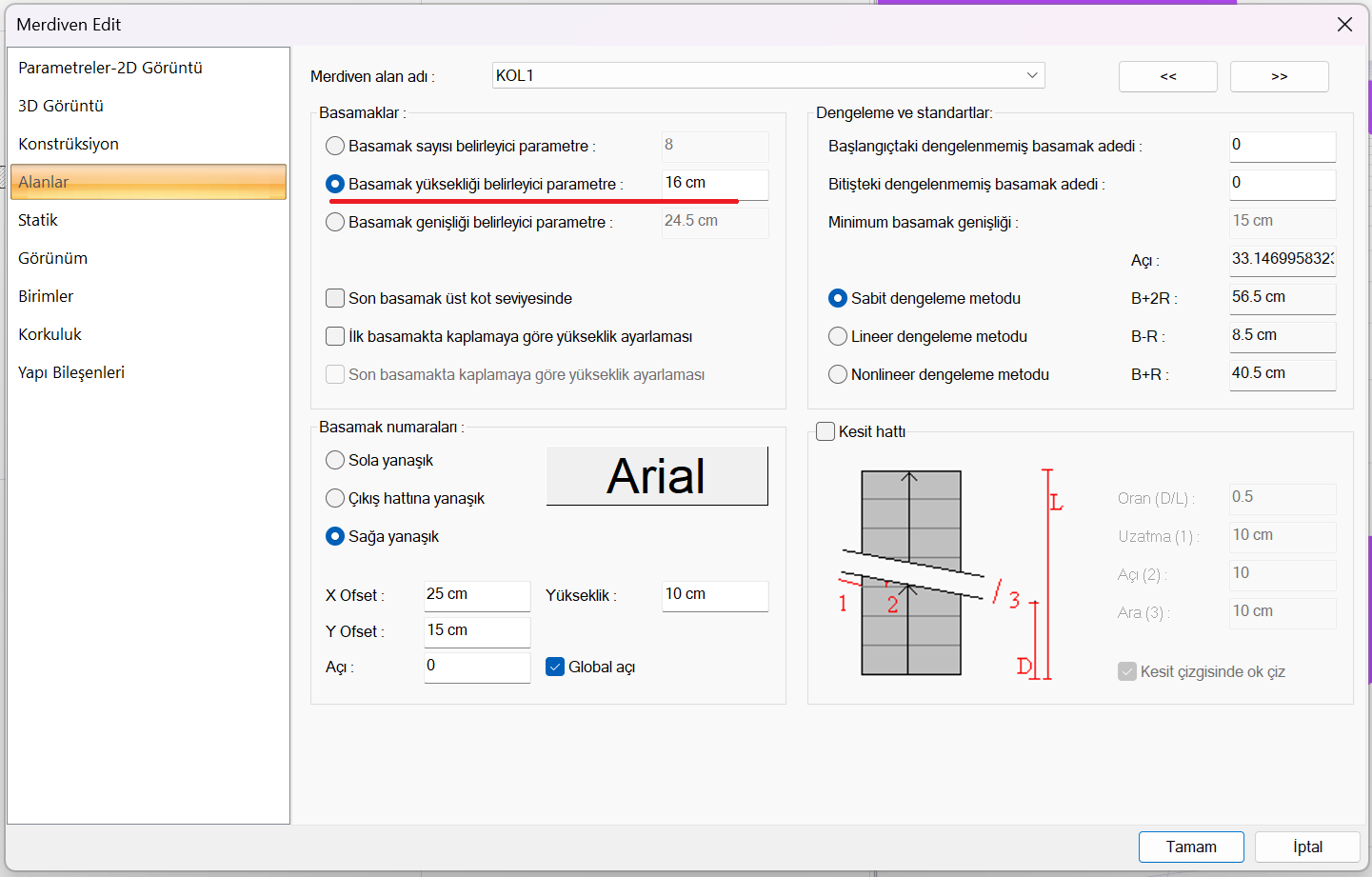The width and height of the screenshot is (1372, 877).
Task: Open the Merdiven alan adı dropdown
Action: coord(1032,75)
